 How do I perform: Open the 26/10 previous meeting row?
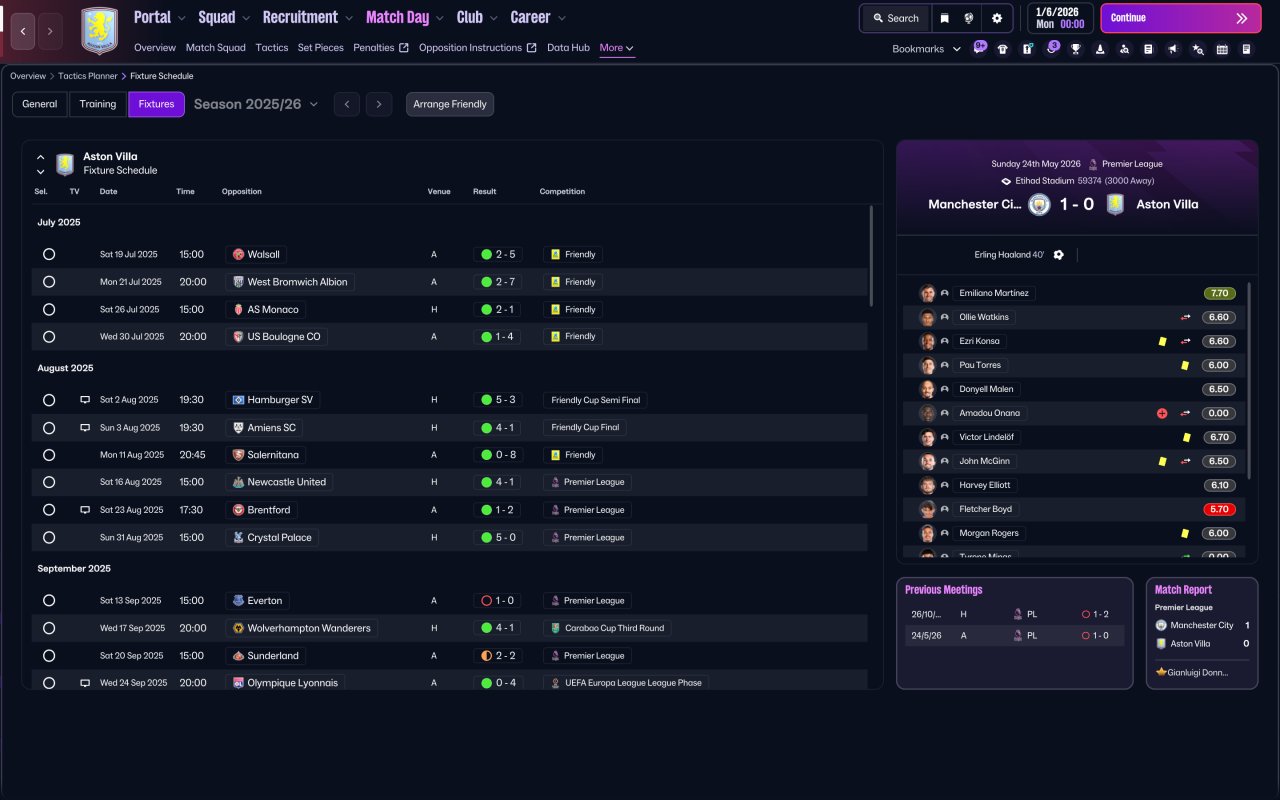1014,614
